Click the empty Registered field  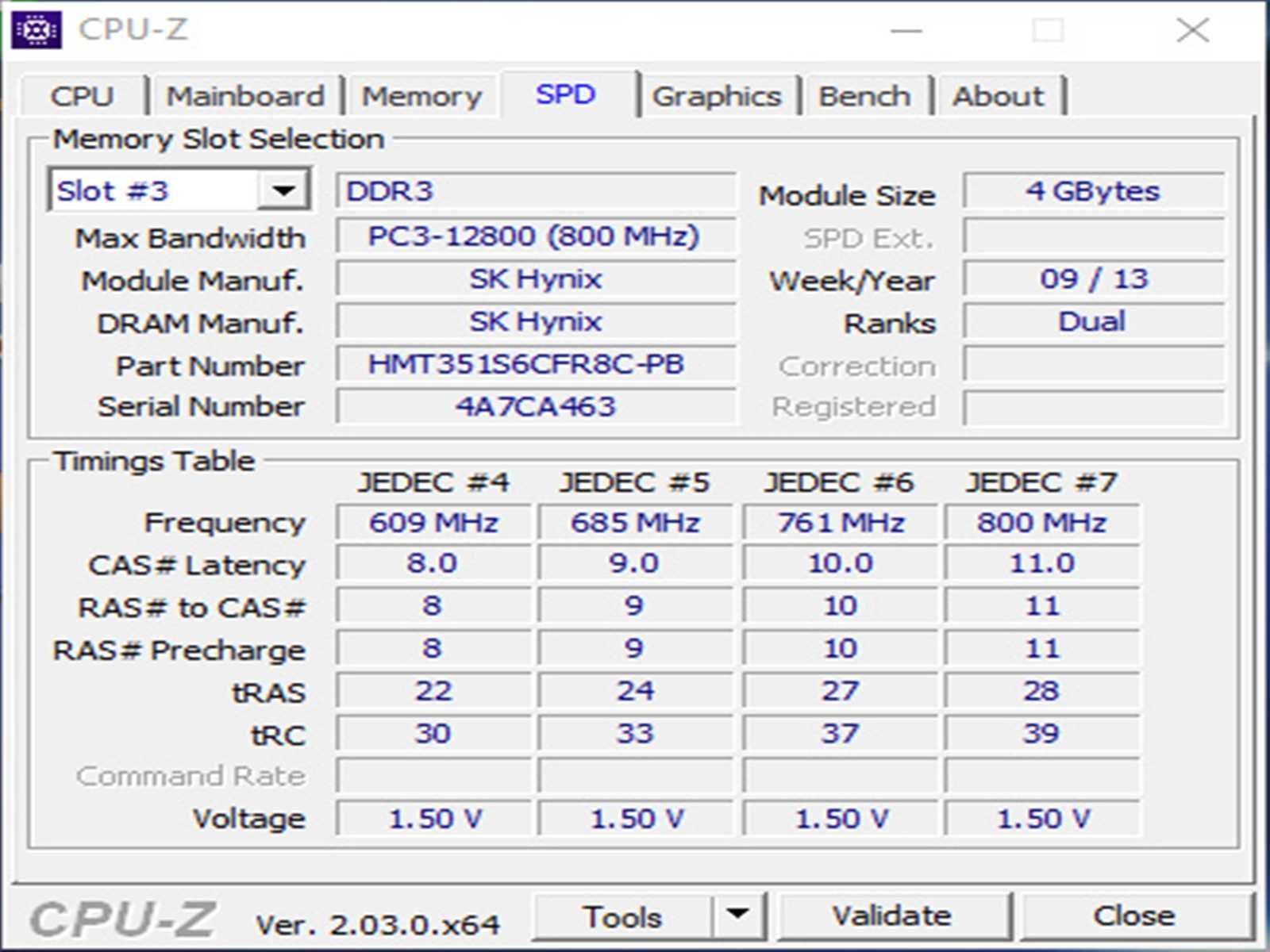(1093, 407)
